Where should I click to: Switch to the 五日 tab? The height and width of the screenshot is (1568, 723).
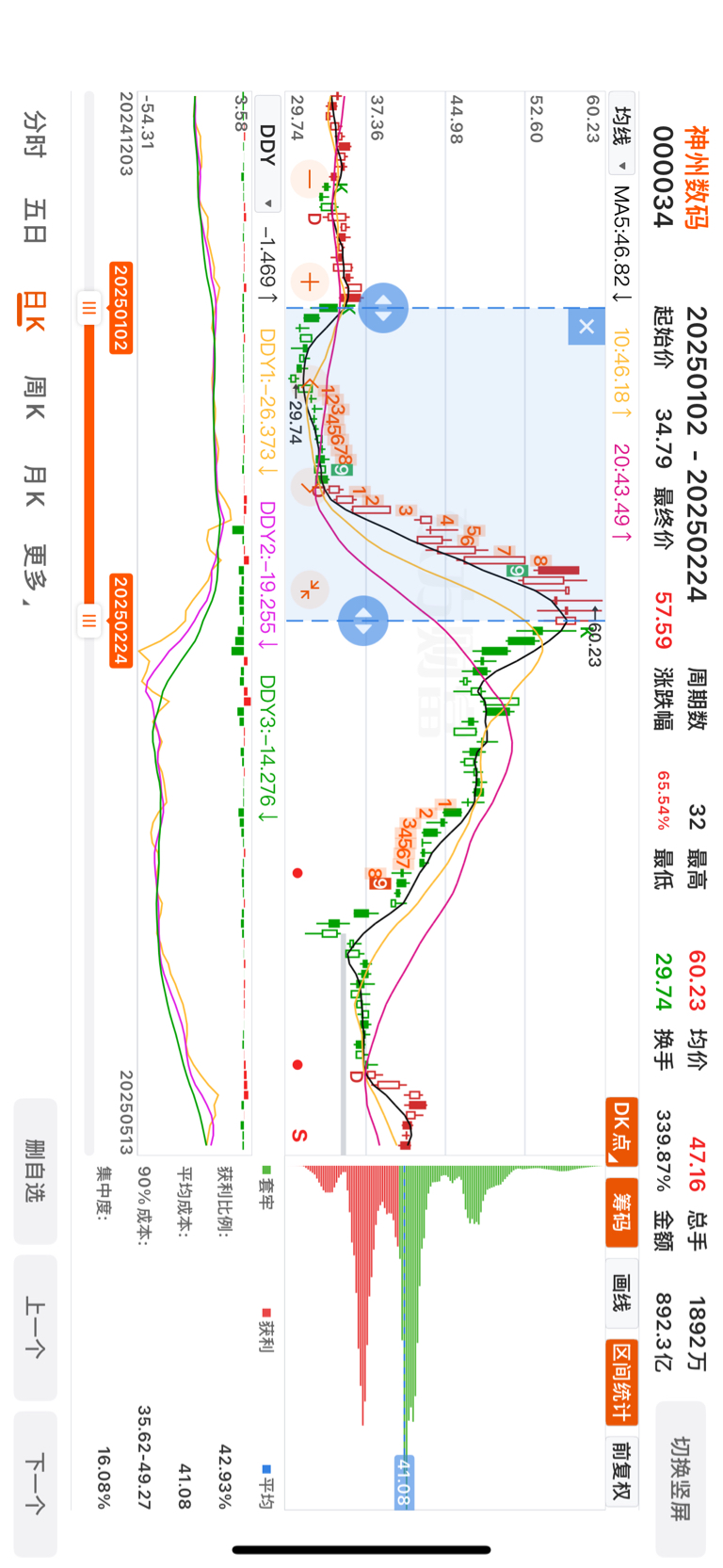(35, 221)
